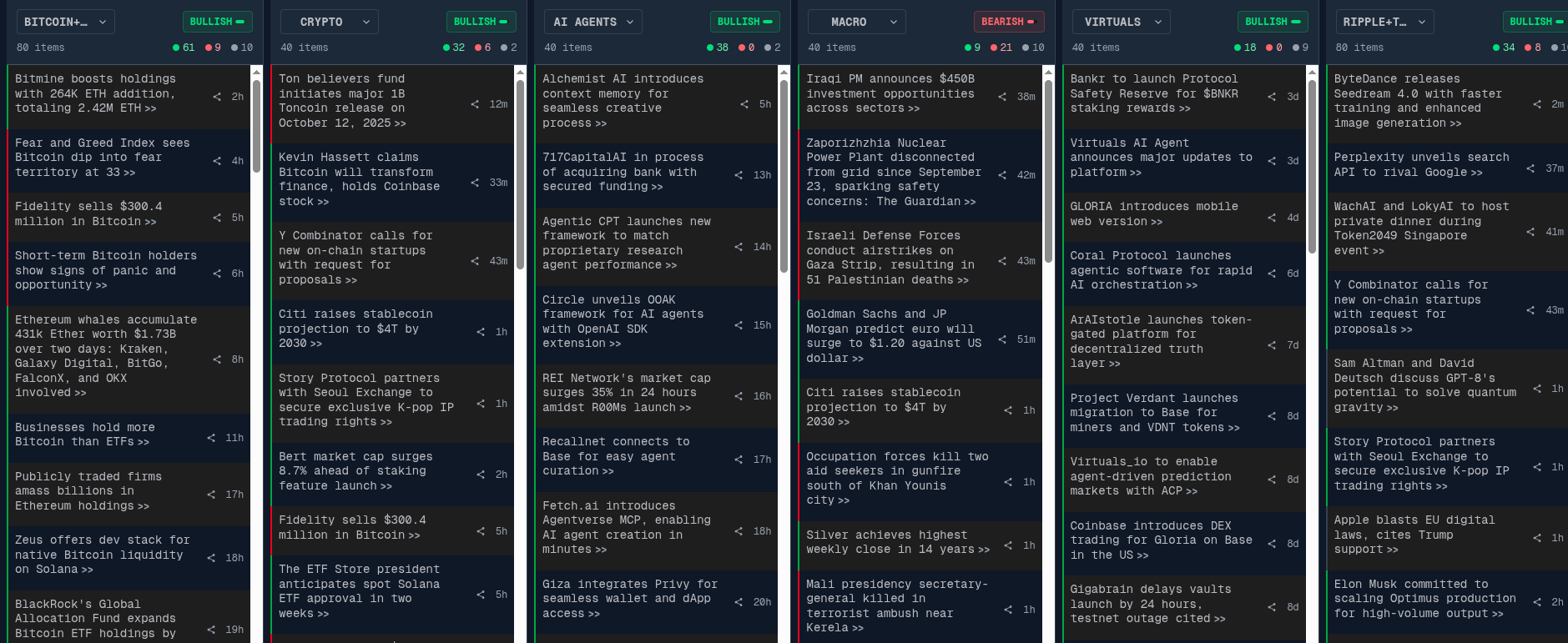Filter by red count 21 in MACRO column

(1001, 48)
